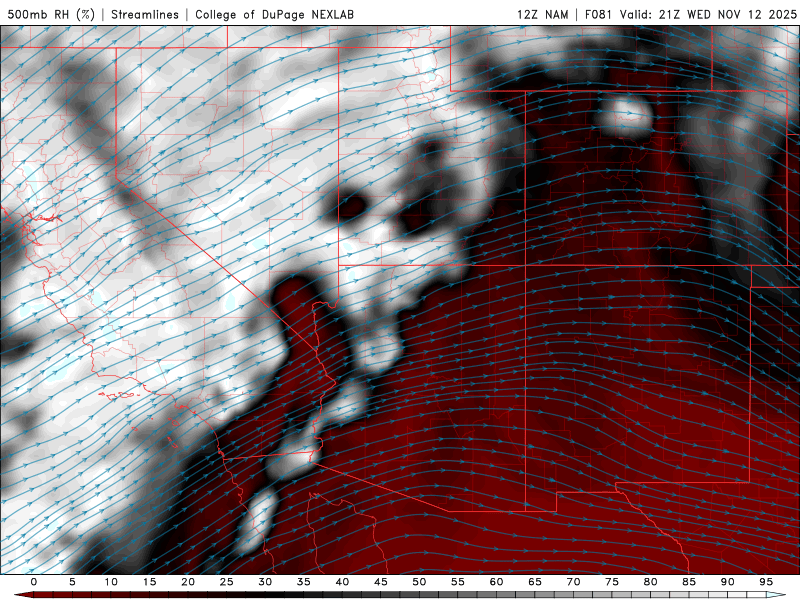Click the "Streamlines" label in header

(145, 14)
